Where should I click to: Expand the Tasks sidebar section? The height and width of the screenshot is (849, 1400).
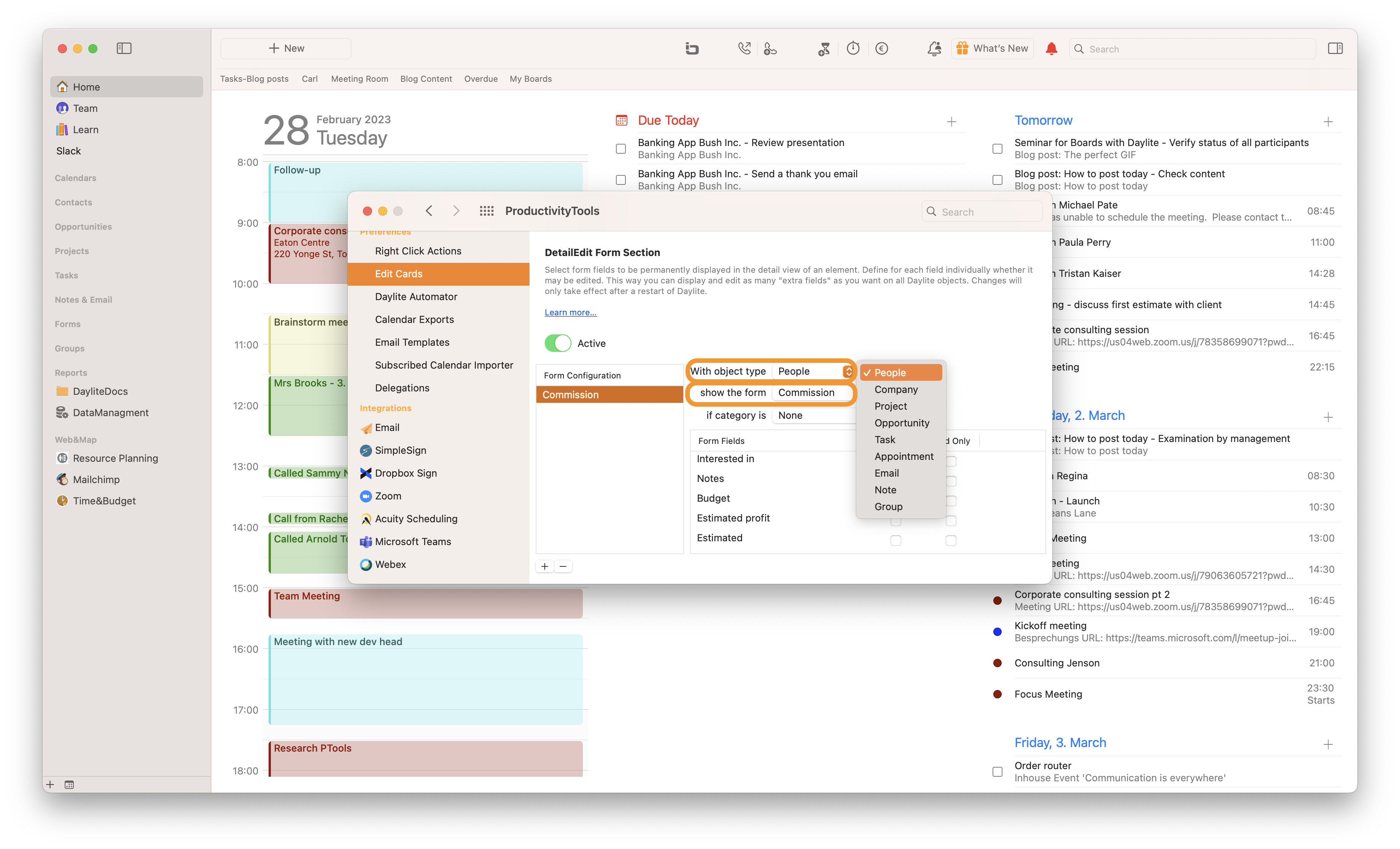pos(67,275)
